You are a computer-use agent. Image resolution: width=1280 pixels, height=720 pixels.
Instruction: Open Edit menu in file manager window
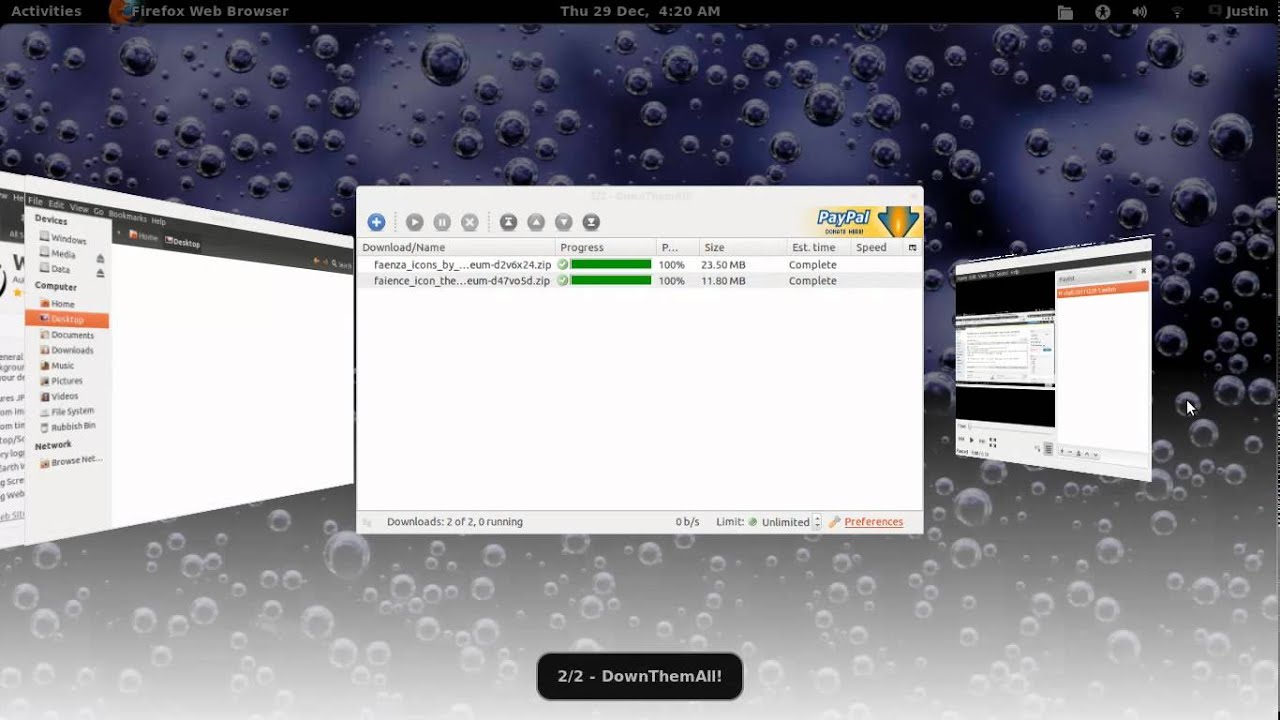pyautogui.click(x=56, y=204)
